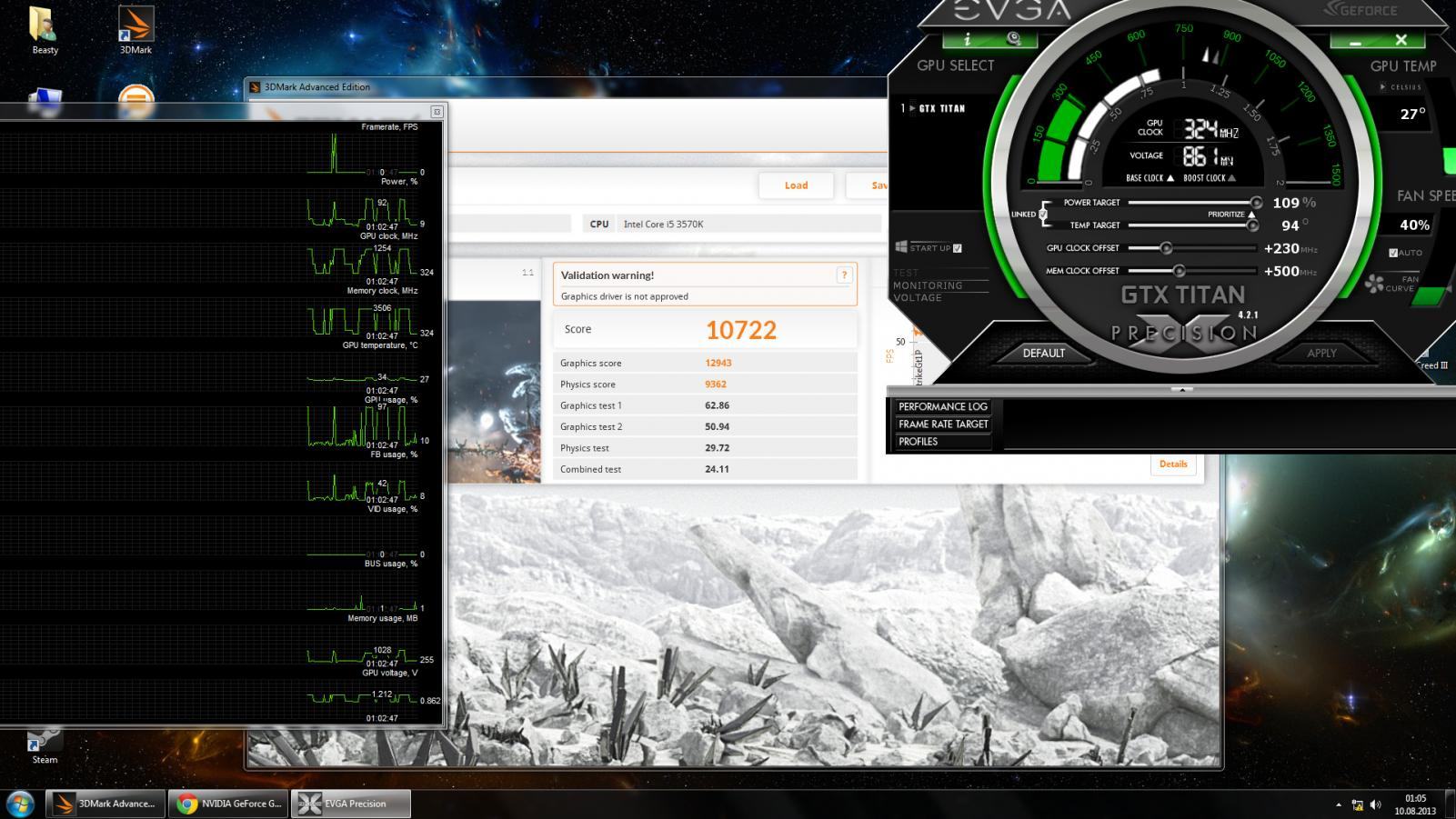This screenshot has width=1456, height=819.
Task: Click the Physics test value 29.72
Action: 717,448
